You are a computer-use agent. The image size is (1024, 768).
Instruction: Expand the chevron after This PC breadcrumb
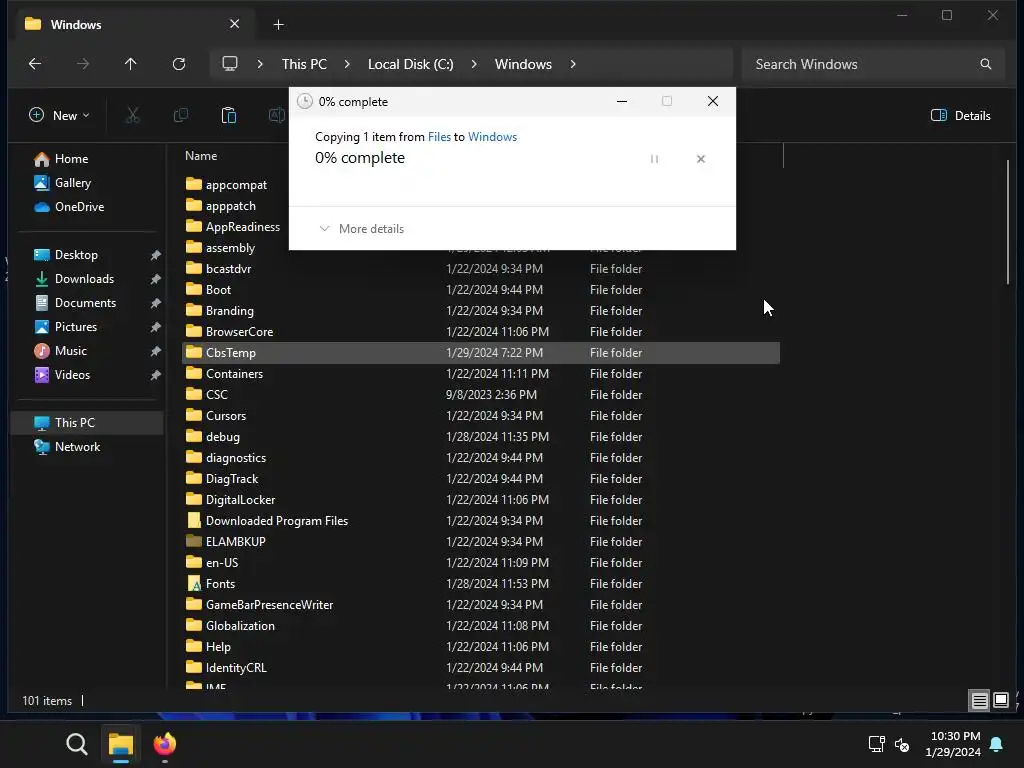click(347, 64)
